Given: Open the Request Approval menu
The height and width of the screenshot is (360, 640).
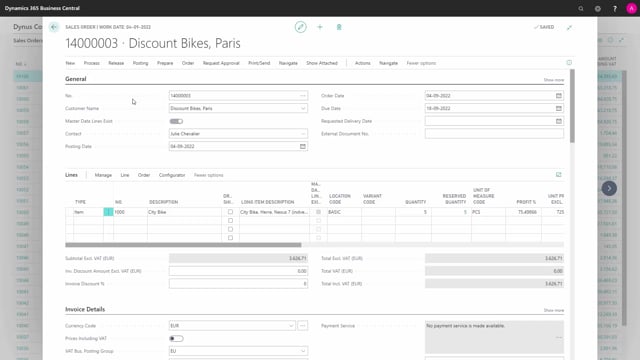Looking at the screenshot, I should [x=221, y=63].
